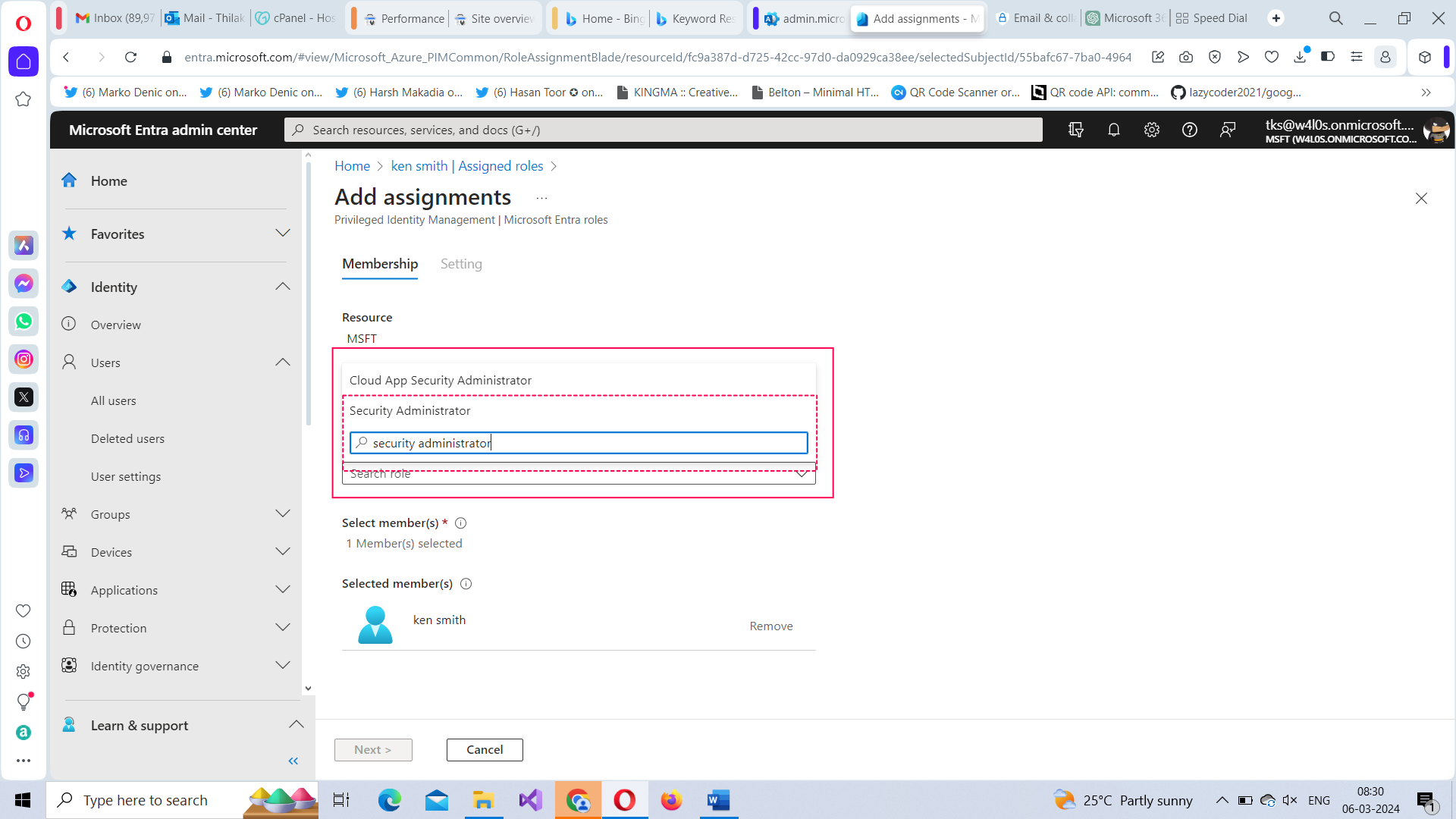Go back using browser back arrow
This screenshot has width=1456, height=819.
click(67, 57)
